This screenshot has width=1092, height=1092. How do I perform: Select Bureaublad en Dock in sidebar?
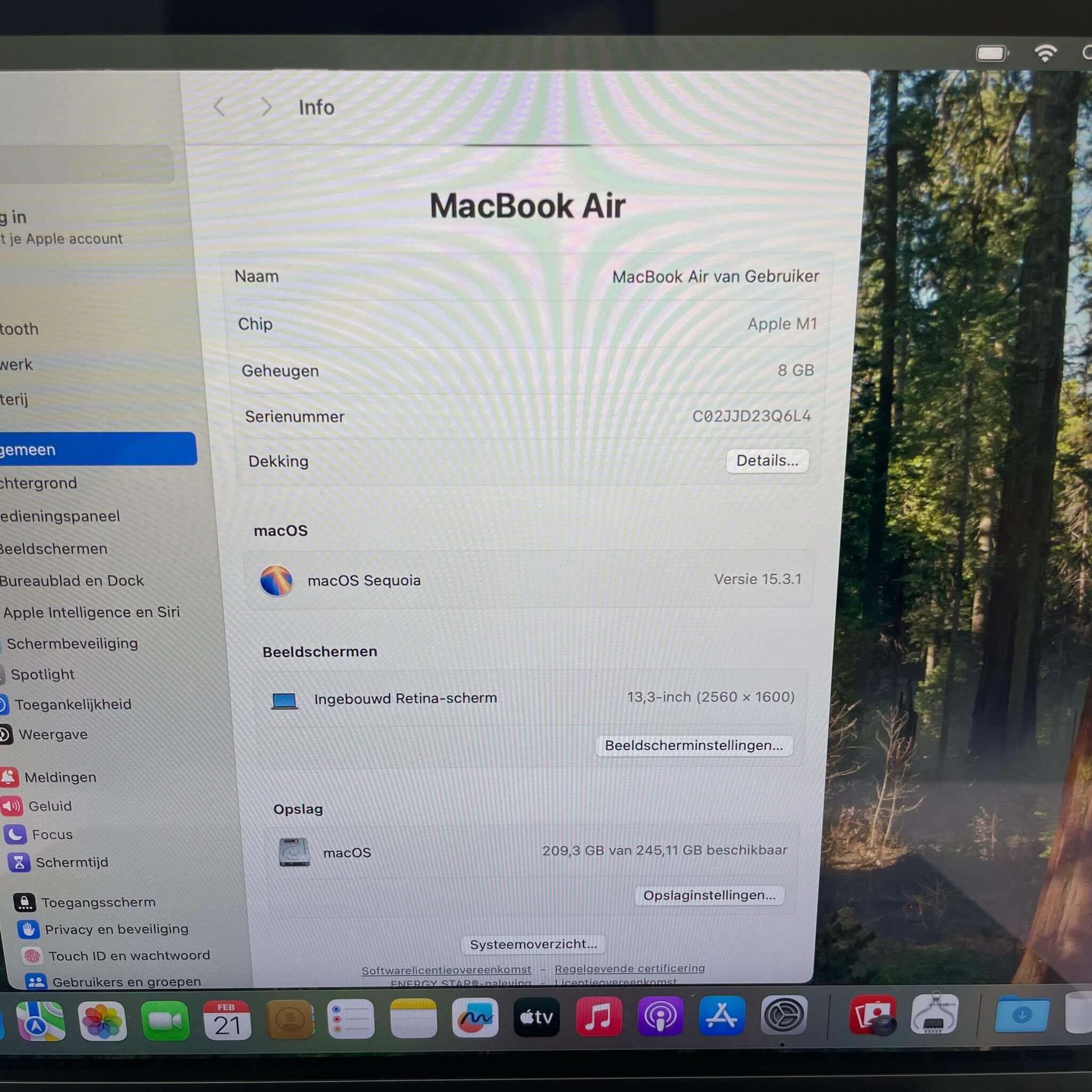click(x=73, y=581)
